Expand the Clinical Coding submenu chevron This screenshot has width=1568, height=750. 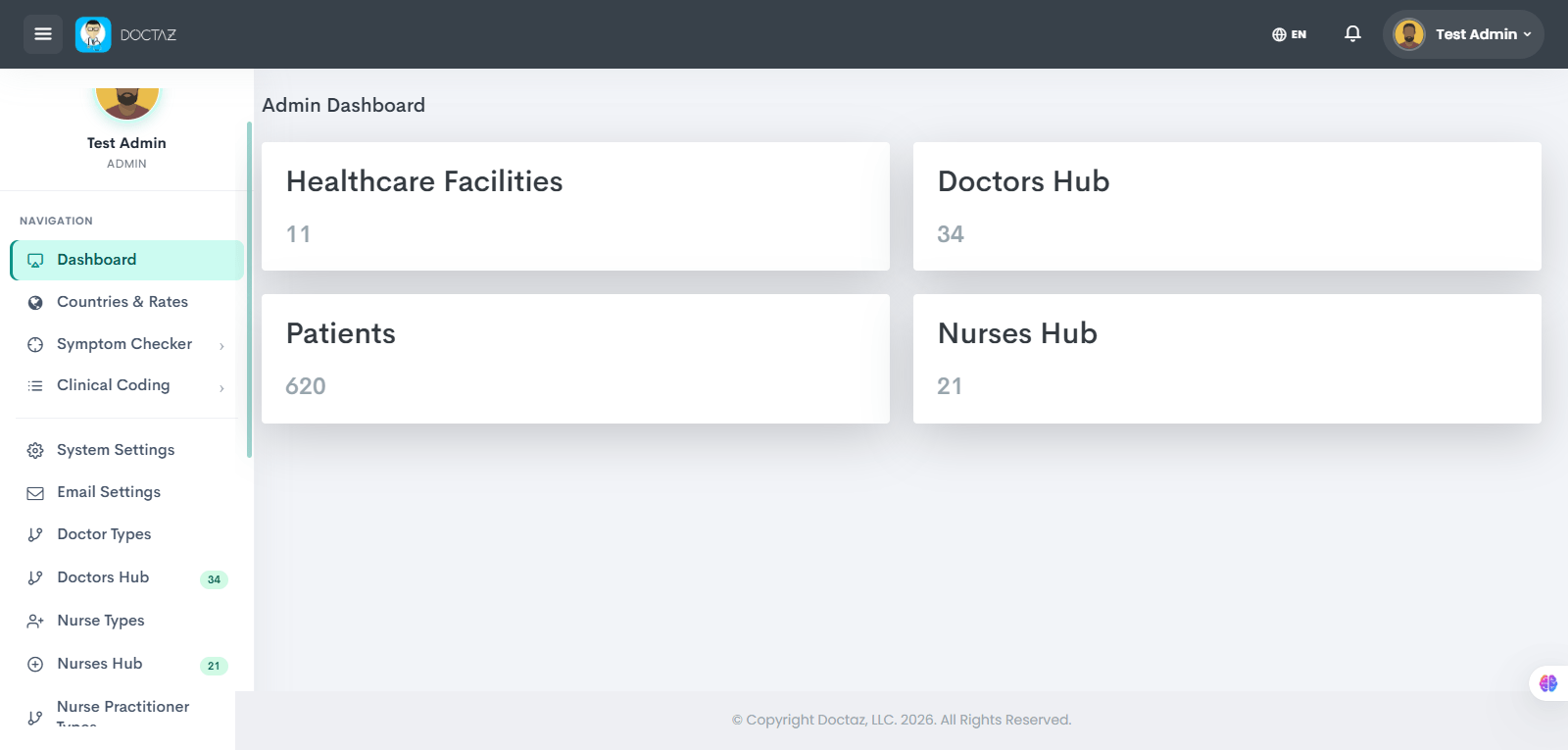click(221, 387)
